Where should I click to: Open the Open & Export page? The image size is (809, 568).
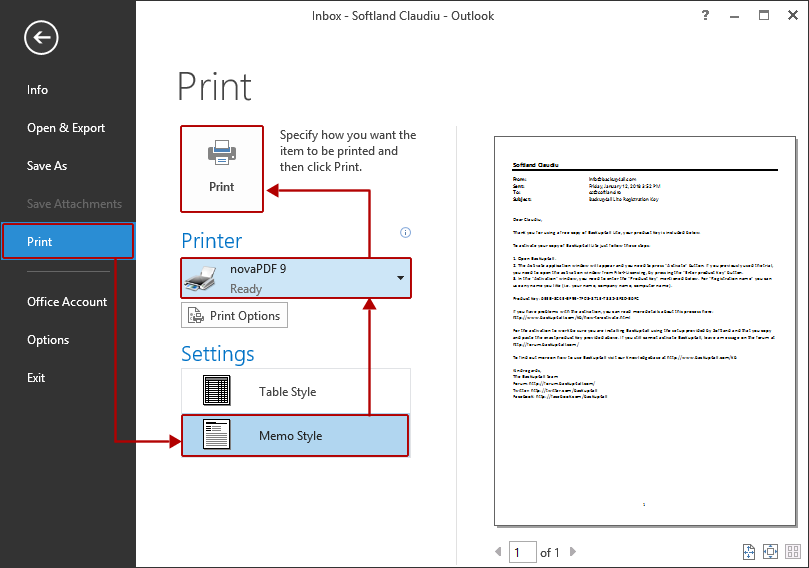coord(66,128)
